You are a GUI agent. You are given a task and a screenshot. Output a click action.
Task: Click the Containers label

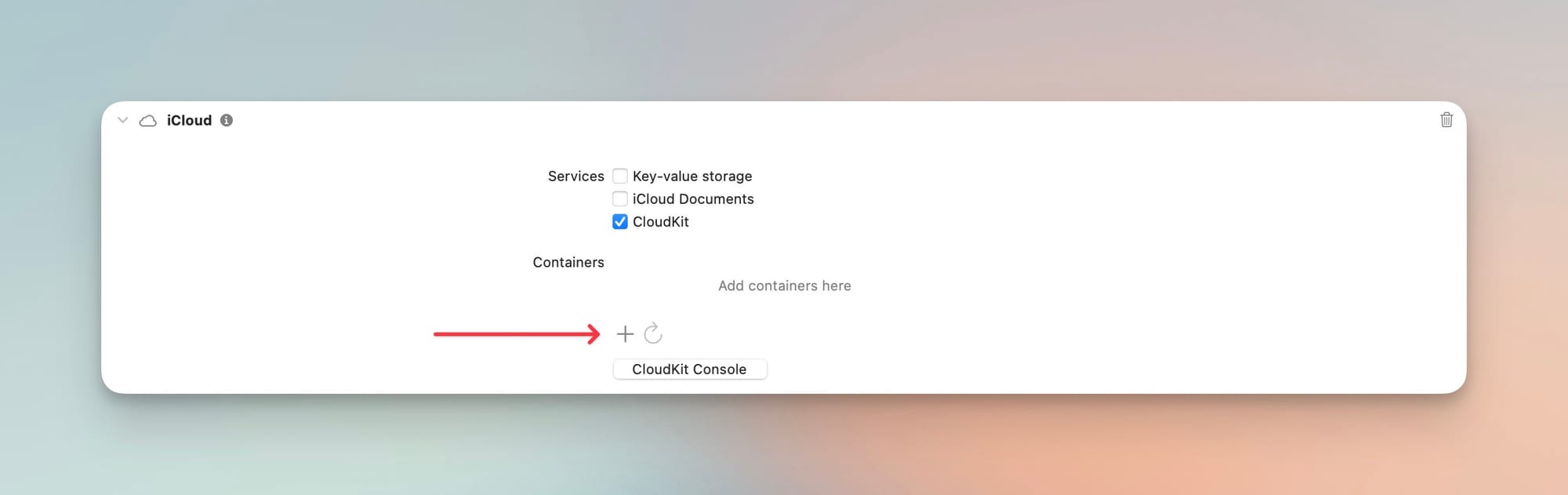tap(568, 262)
